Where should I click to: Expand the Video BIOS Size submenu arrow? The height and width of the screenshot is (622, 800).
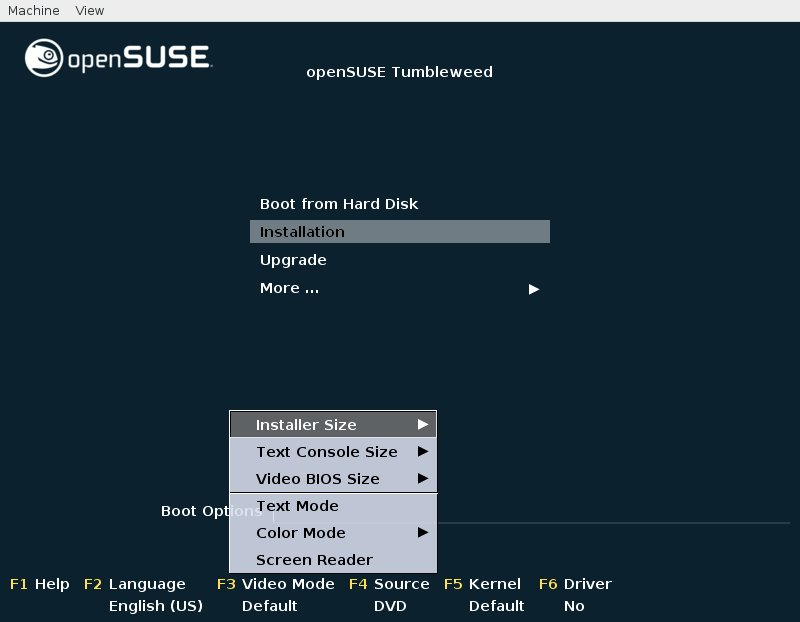(x=422, y=478)
